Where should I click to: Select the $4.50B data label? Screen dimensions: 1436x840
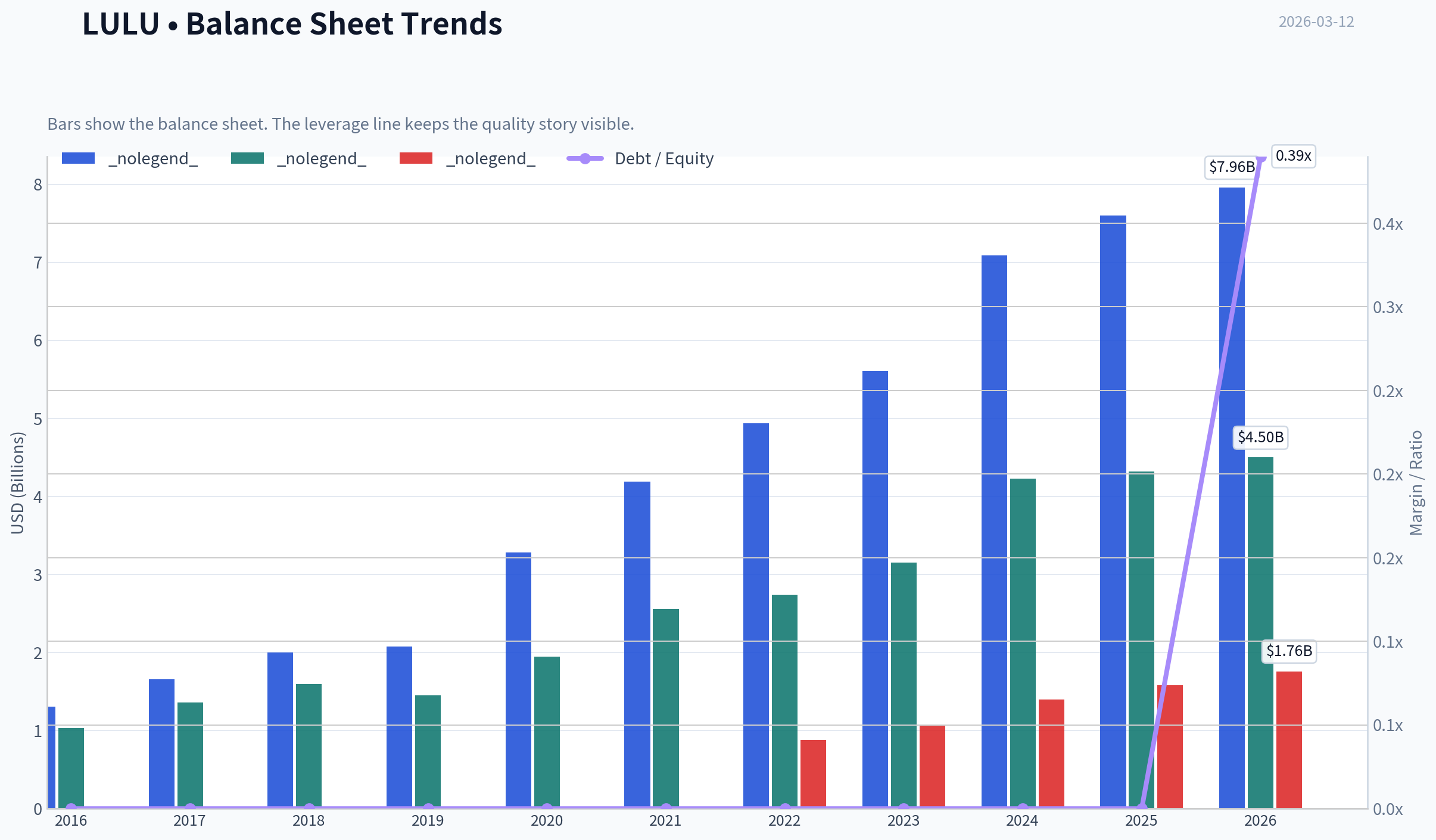coord(1260,437)
